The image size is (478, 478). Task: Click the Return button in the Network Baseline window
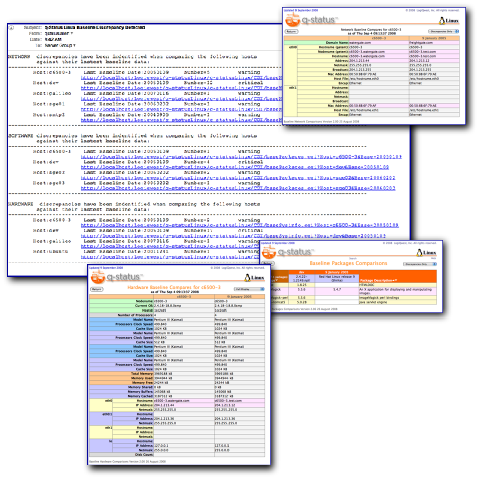click(291, 31)
